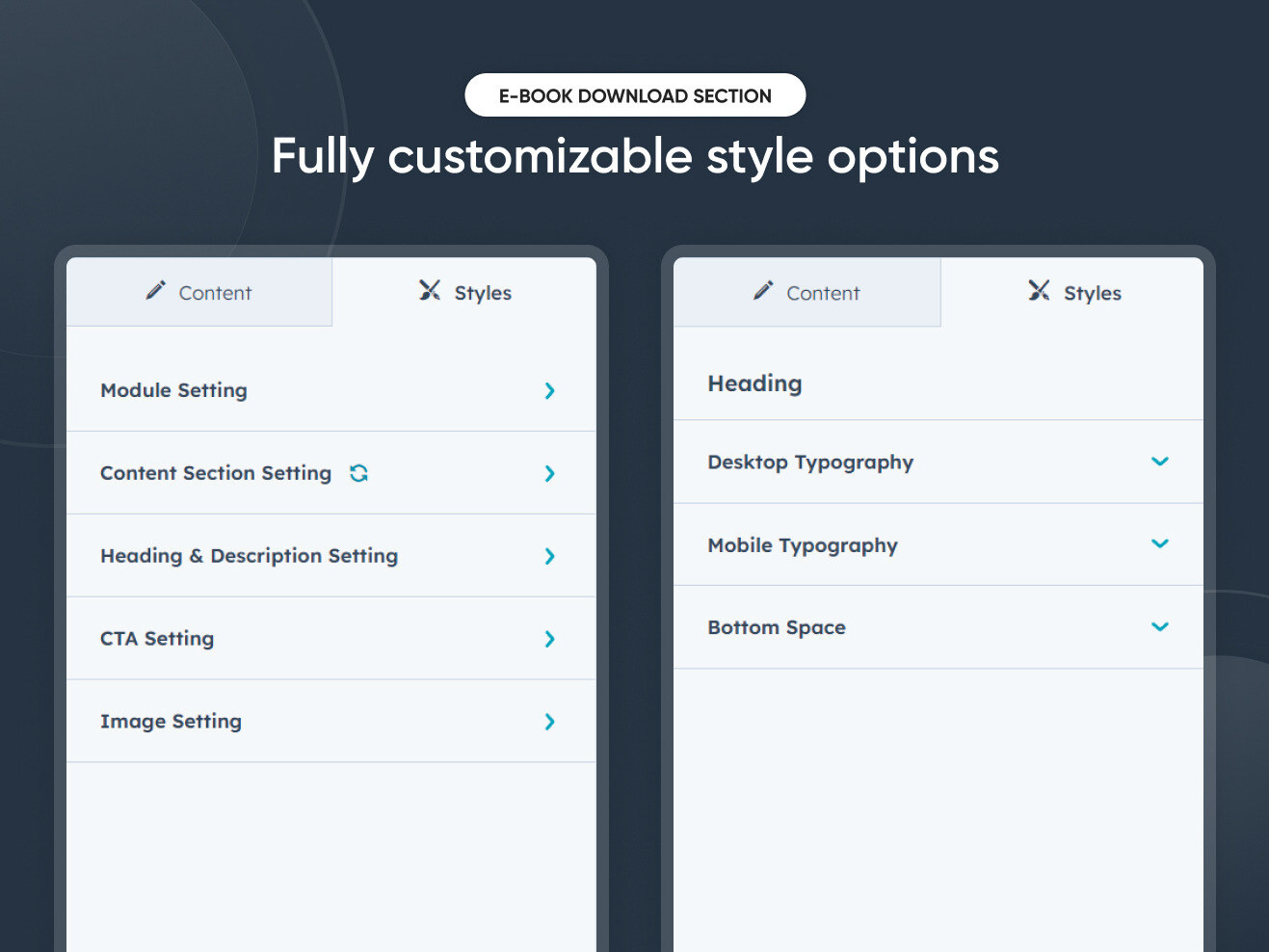The width and height of the screenshot is (1269, 952).
Task: Click the brush icon beside Styles on left panel
Action: pos(428,291)
